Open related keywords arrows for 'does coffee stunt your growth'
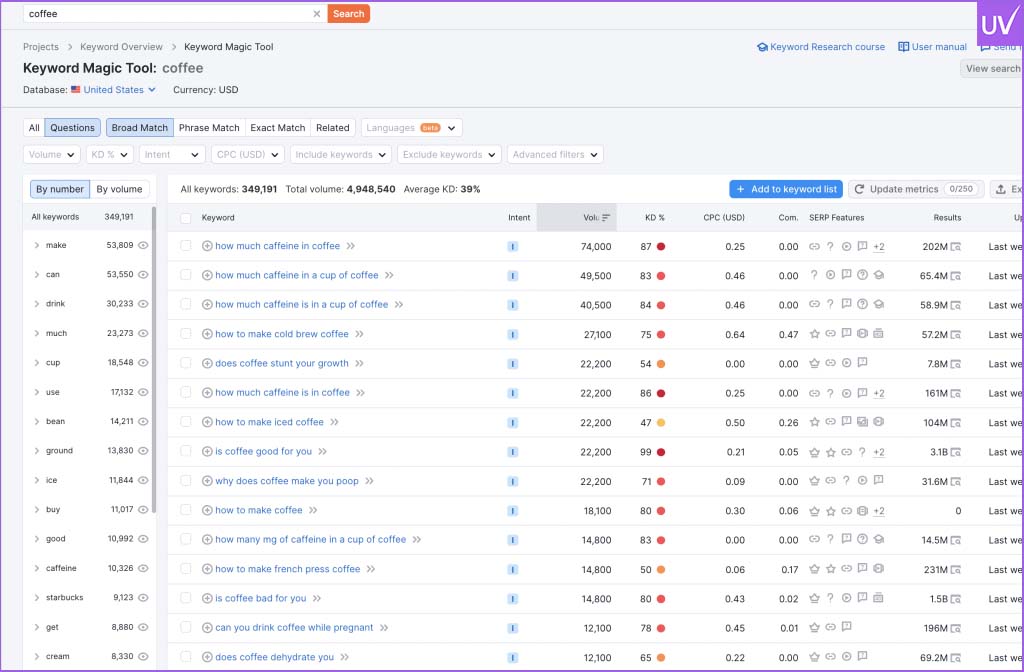The image size is (1024, 672). [359, 364]
